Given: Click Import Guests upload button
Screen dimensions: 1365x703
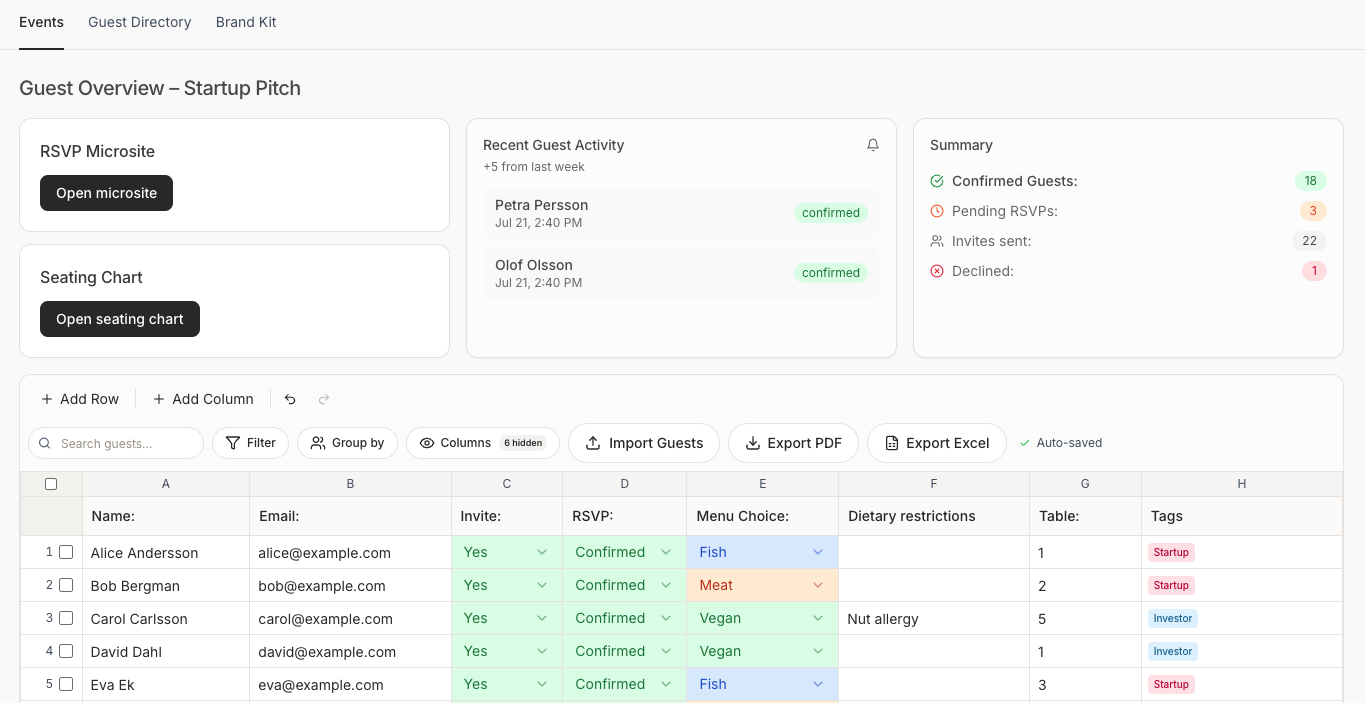Looking at the screenshot, I should 644,443.
